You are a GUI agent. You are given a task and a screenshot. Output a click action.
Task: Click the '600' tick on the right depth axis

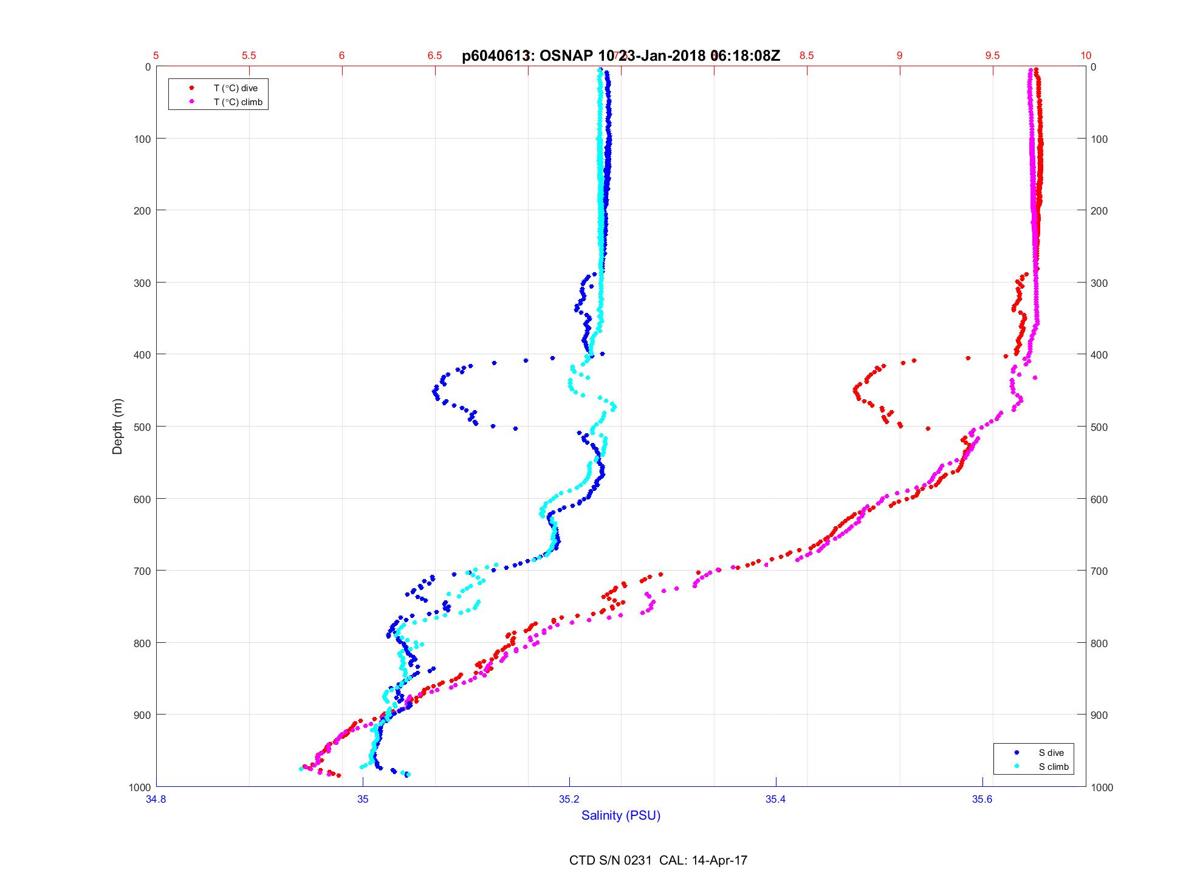[1101, 499]
